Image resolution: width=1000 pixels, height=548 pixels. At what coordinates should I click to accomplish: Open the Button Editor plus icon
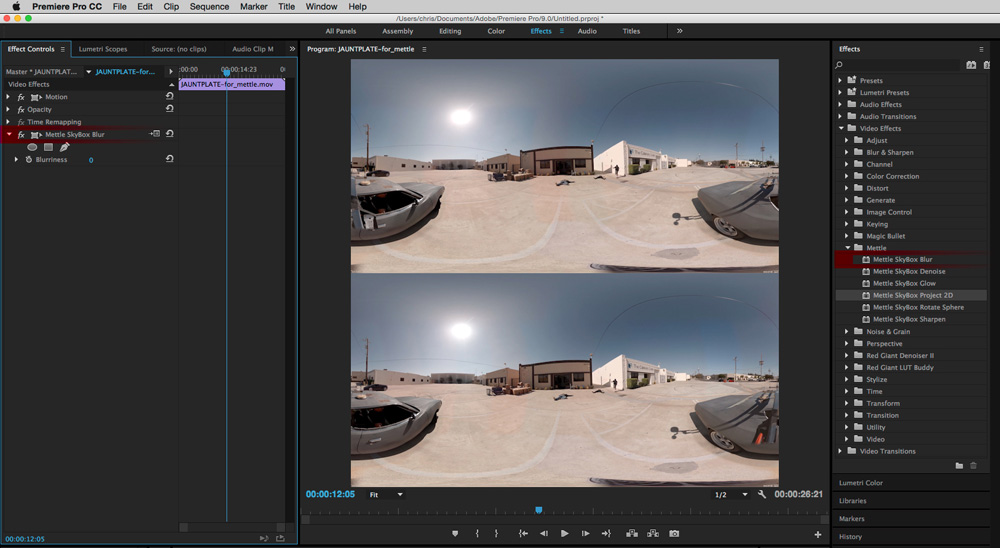[818, 534]
